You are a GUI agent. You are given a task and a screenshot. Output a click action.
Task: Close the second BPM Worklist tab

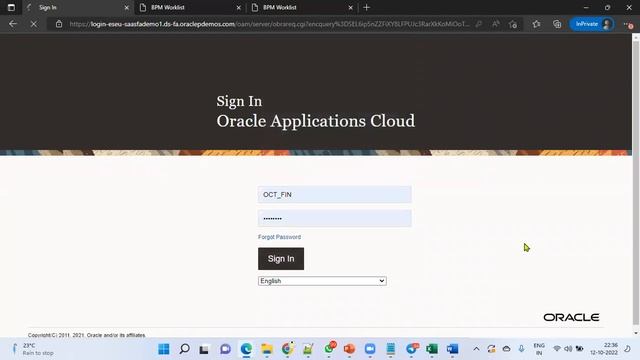pos(351,7)
